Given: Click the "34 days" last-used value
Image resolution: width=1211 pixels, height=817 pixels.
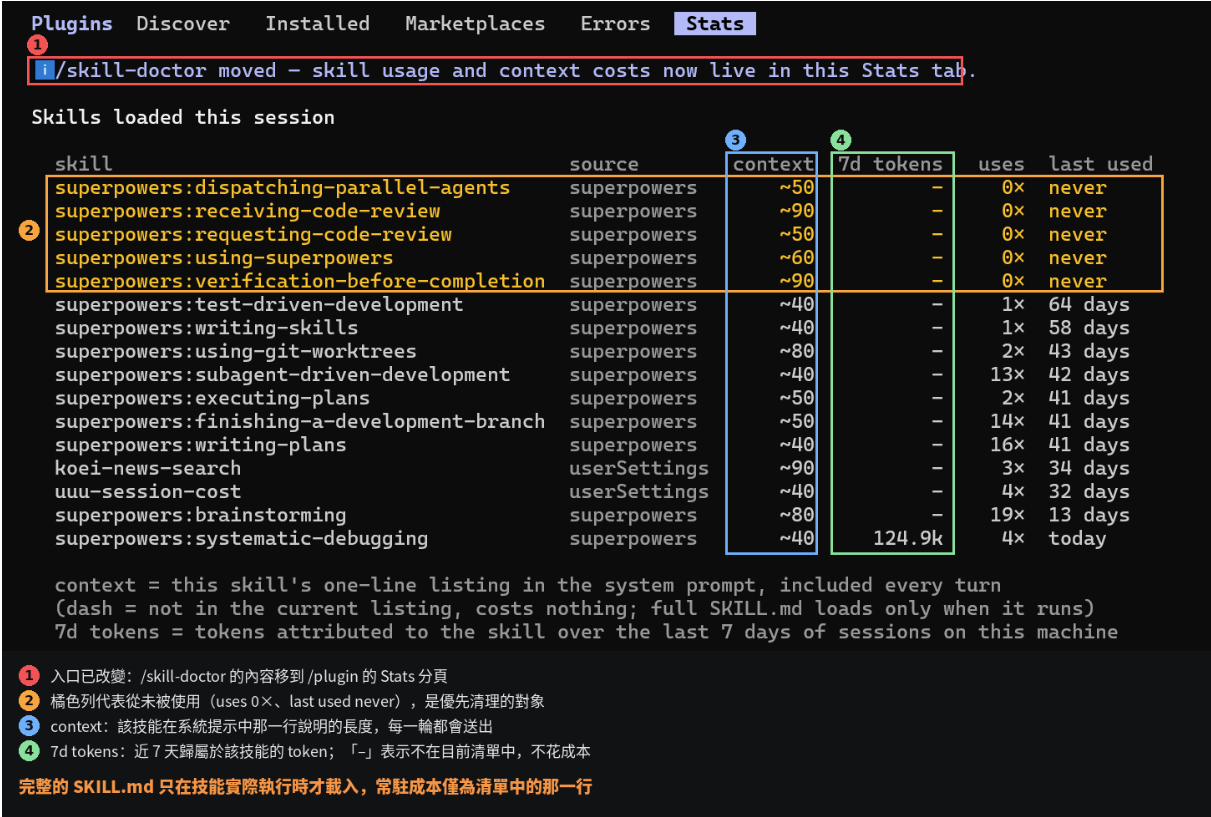Looking at the screenshot, I should (x=1089, y=468).
